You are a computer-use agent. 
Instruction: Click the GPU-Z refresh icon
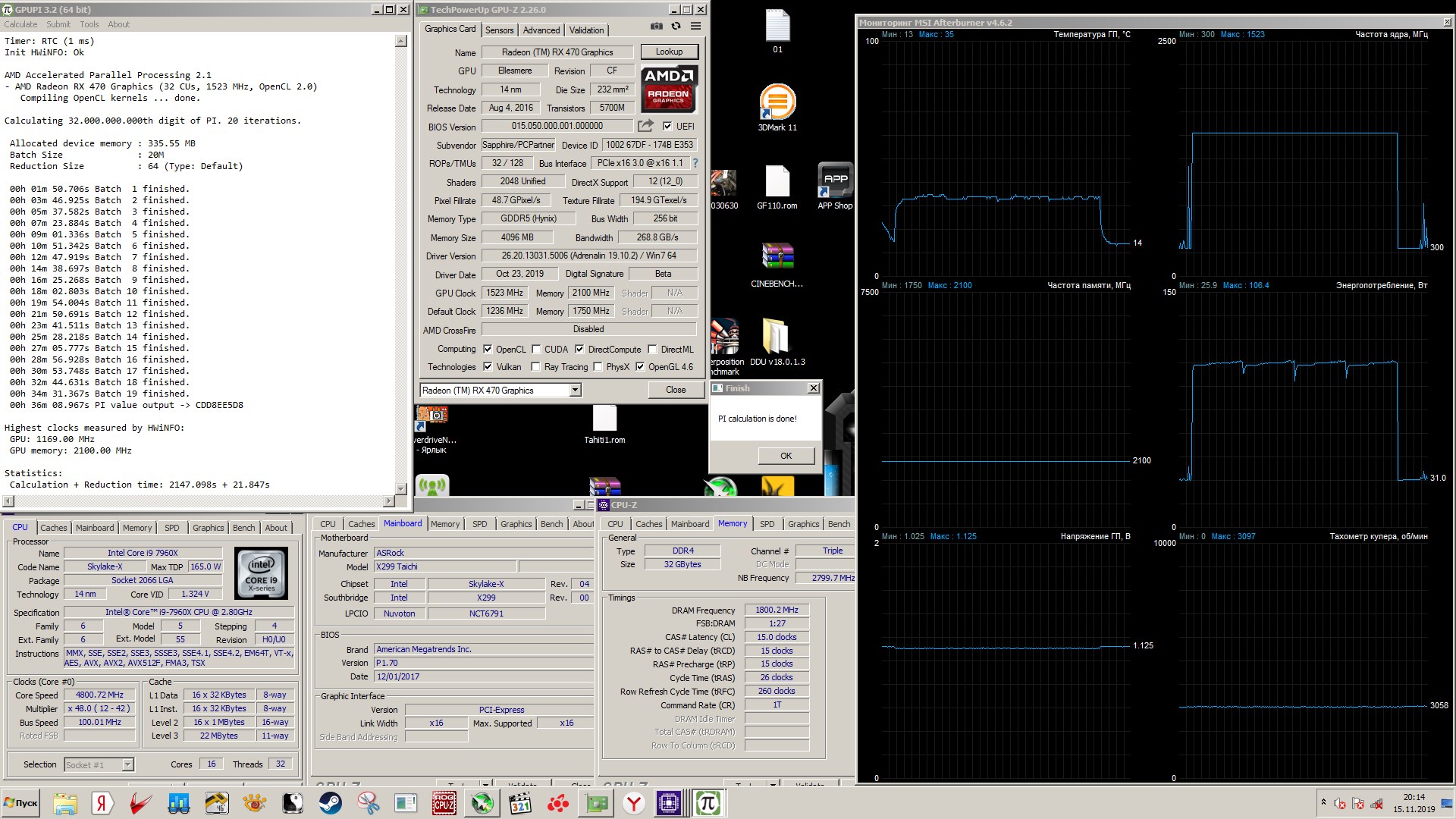(x=676, y=27)
